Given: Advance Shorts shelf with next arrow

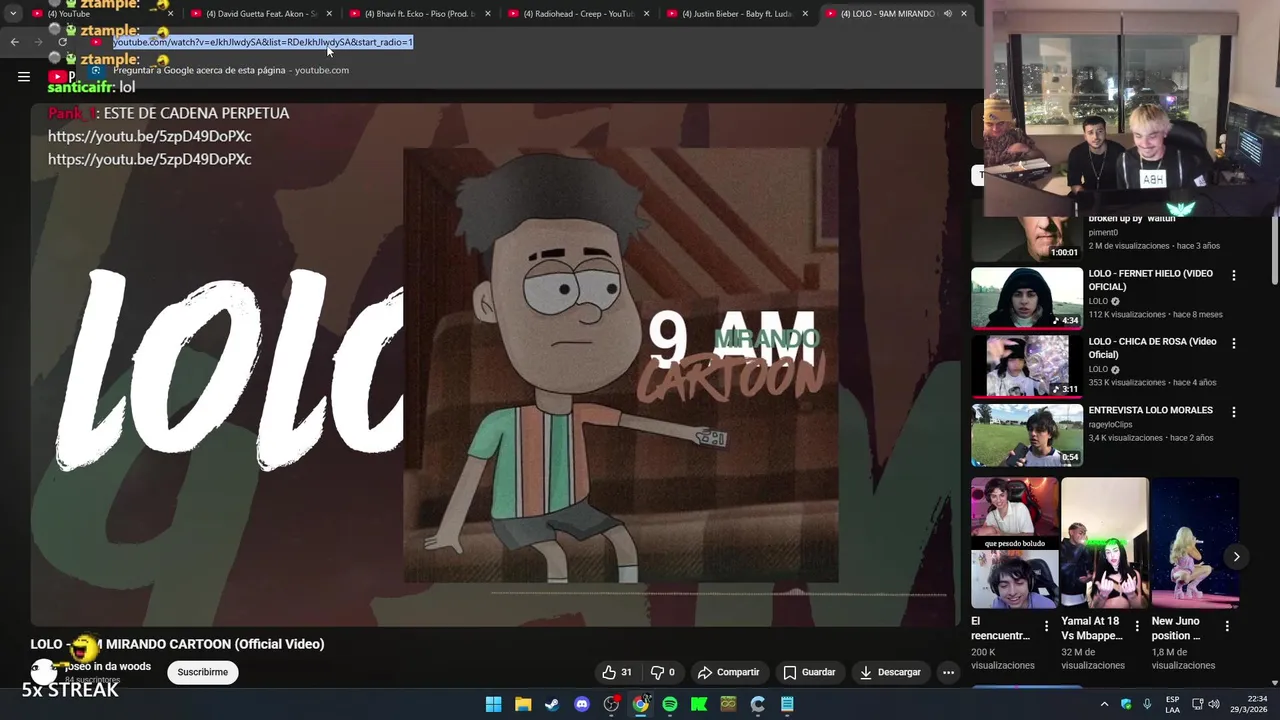Looking at the screenshot, I should pos(1236,557).
